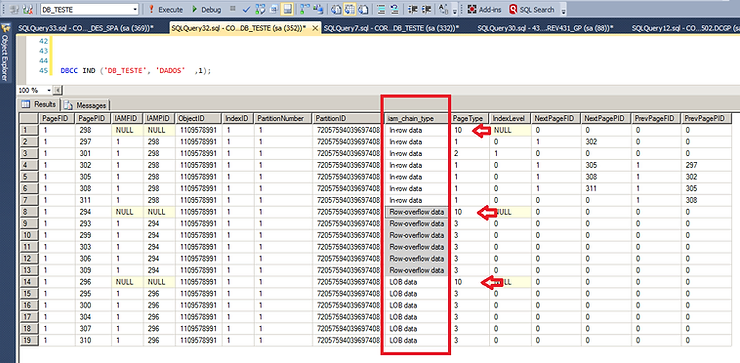Viewport: 740px width, 363px height.
Task: Click the NextPagePID column header
Action: (x=606, y=118)
